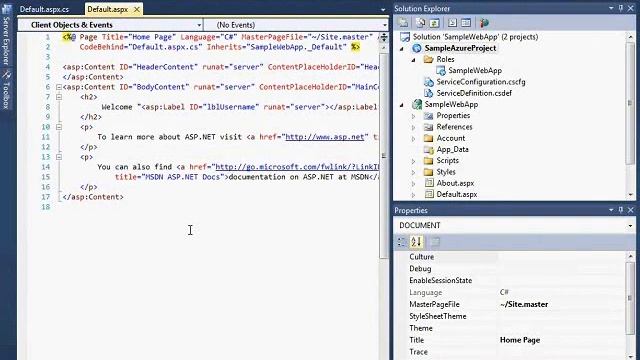Click the http://www.asp.net link in code
The image size is (640, 360).
(324, 137)
